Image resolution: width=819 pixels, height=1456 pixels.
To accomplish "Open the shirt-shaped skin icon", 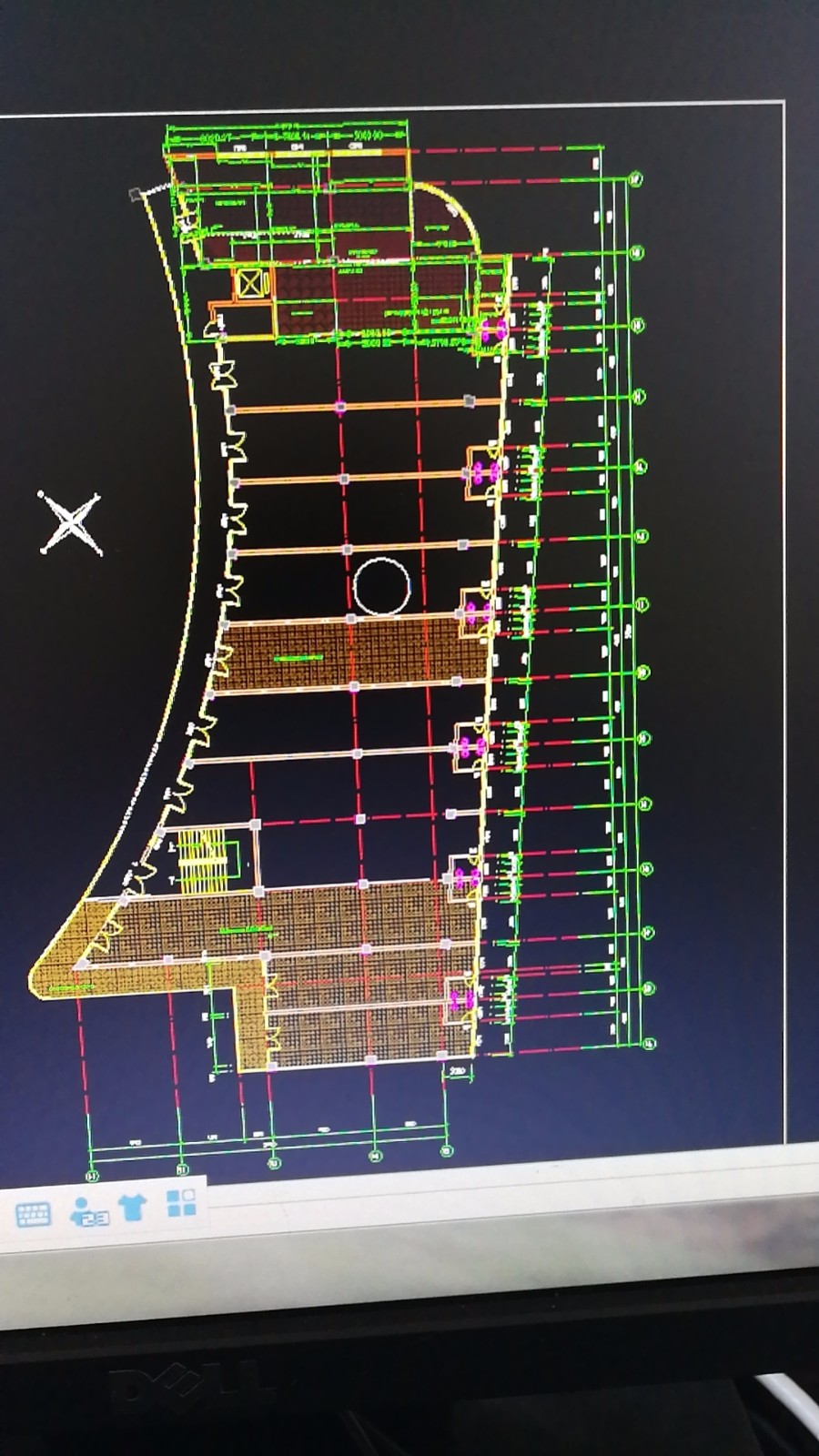I will click(x=133, y=1208).
